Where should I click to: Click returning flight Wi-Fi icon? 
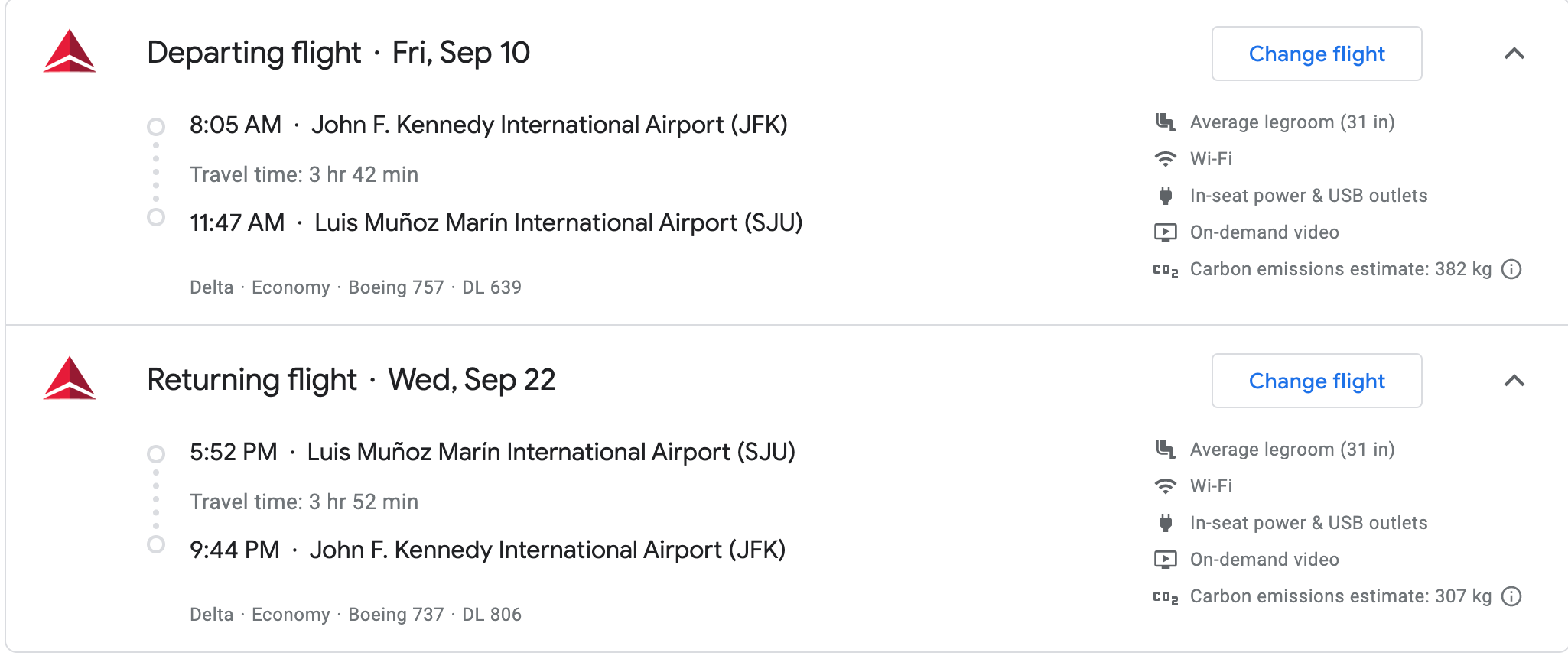point(1165,486)
